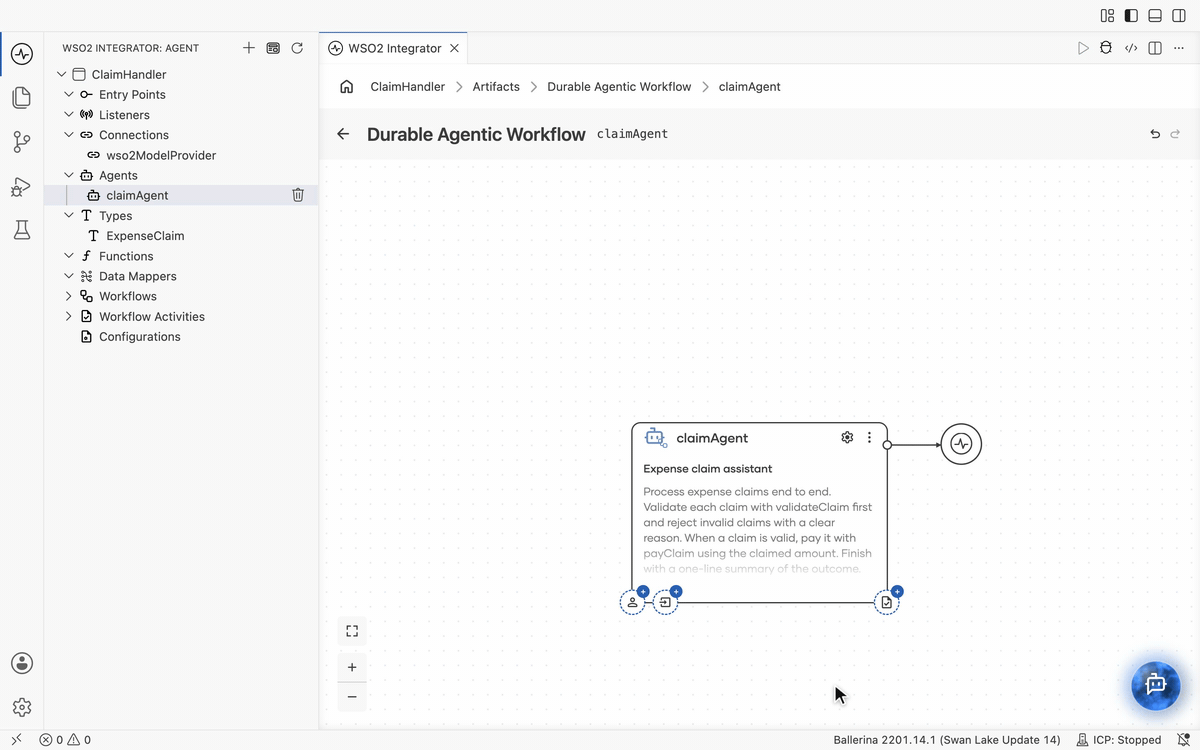Close the WSO2 Integrator tab
This screenshot has width=1200, height=750.
tap(455, 48)
